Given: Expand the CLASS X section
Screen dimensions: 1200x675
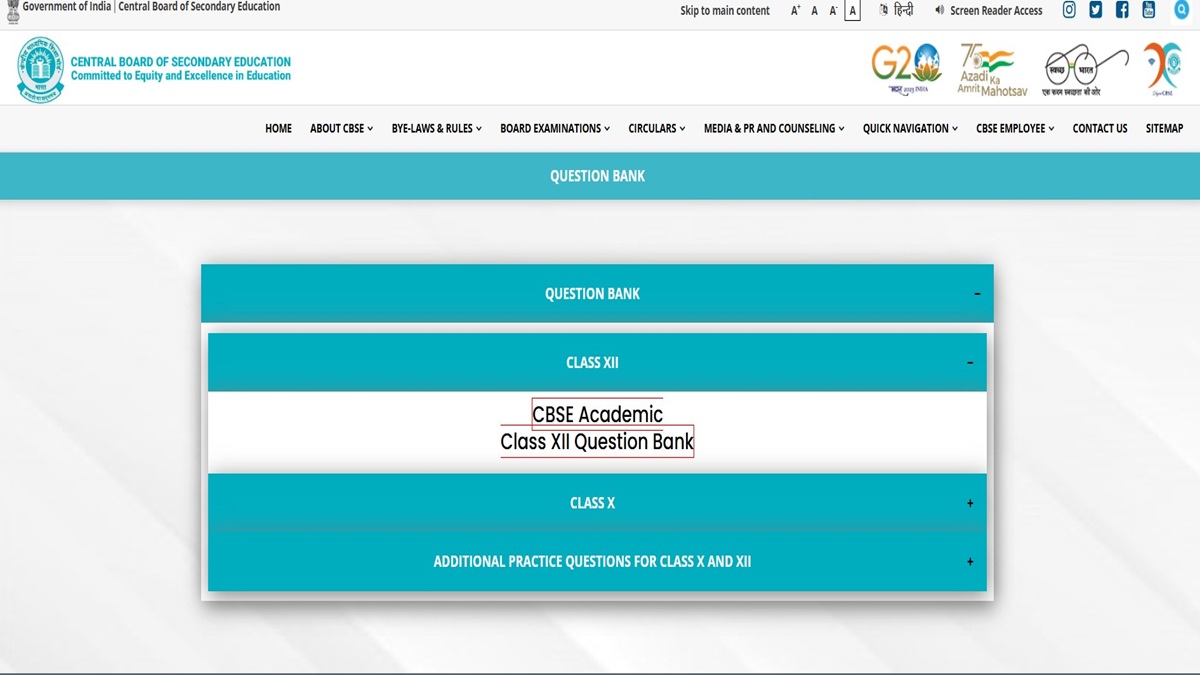Looking at the screenshot, I should [597, 503].
